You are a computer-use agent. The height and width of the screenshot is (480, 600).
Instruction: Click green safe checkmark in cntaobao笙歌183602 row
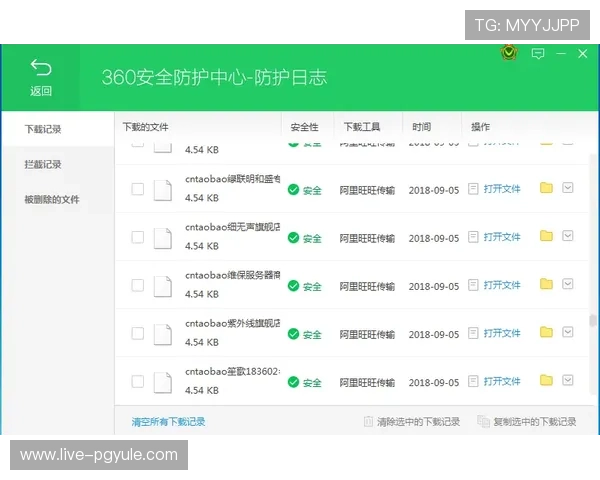(x=293, y=382)
